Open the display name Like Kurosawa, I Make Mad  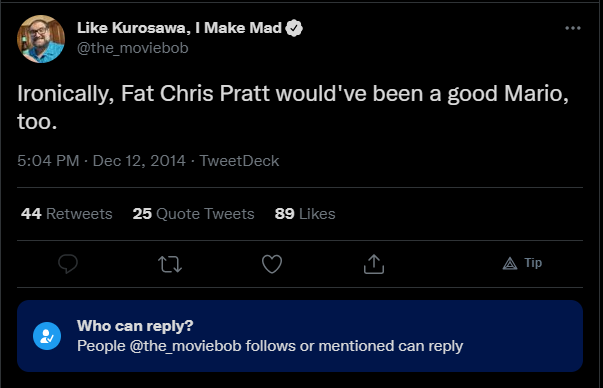point(179,28)
